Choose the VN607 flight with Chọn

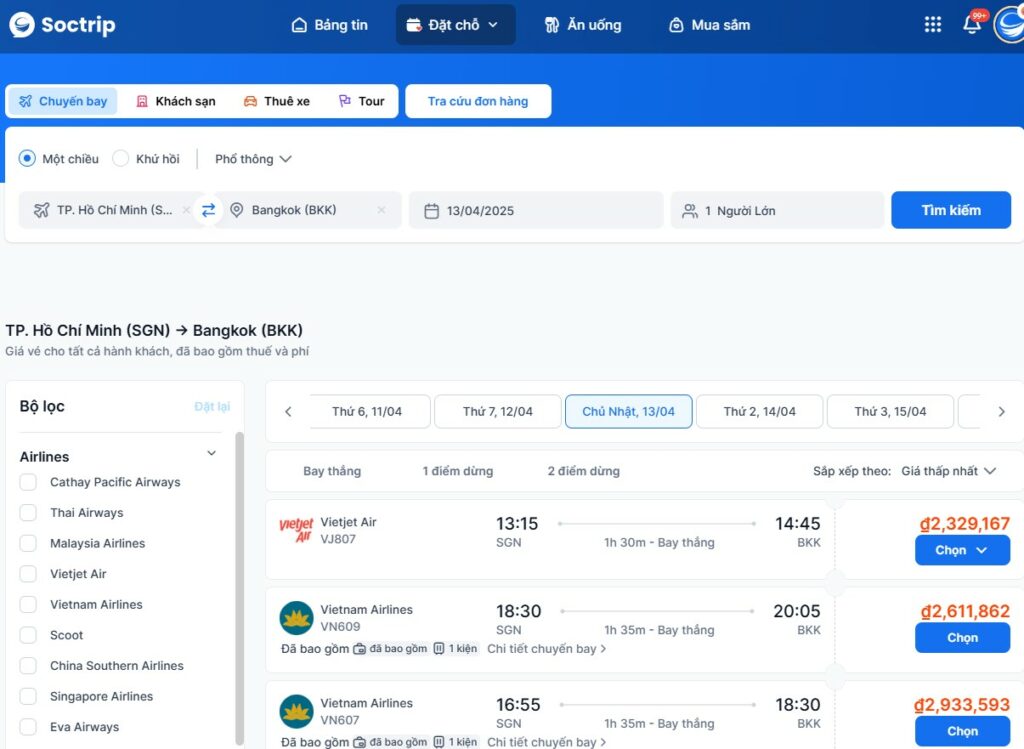tap(962, 731)
